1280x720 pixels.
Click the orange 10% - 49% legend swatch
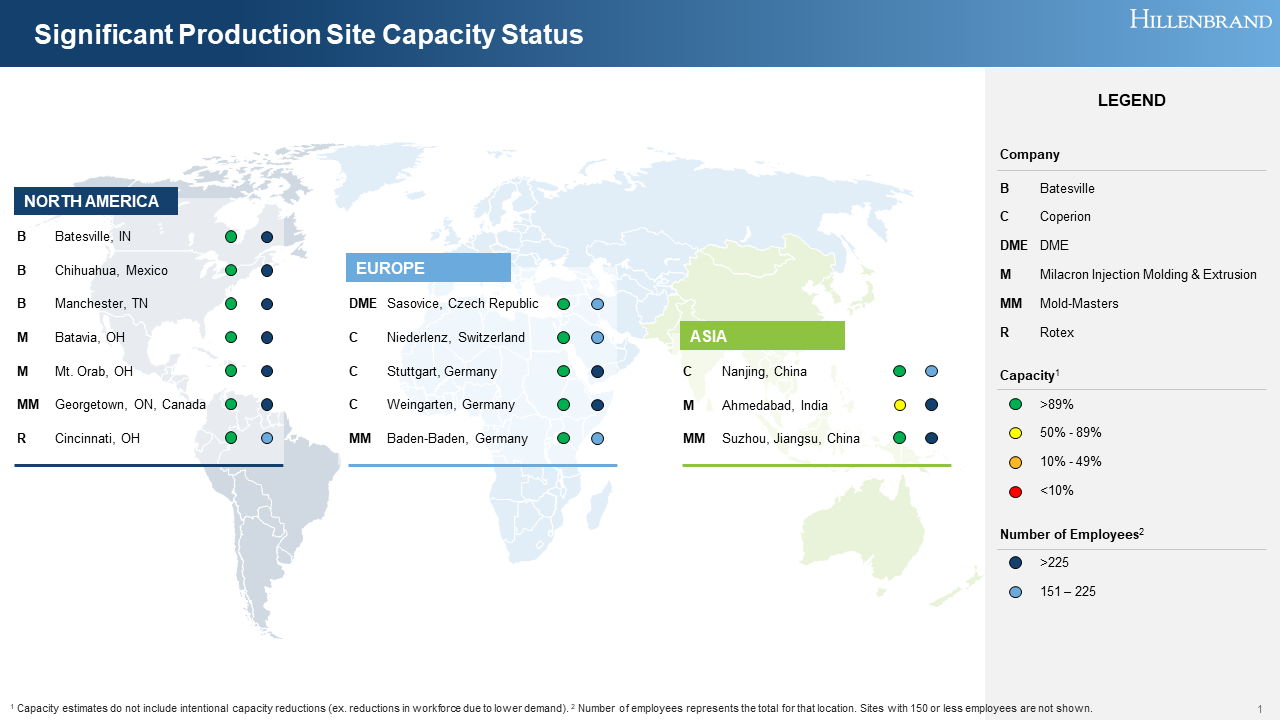(1016, 462)
